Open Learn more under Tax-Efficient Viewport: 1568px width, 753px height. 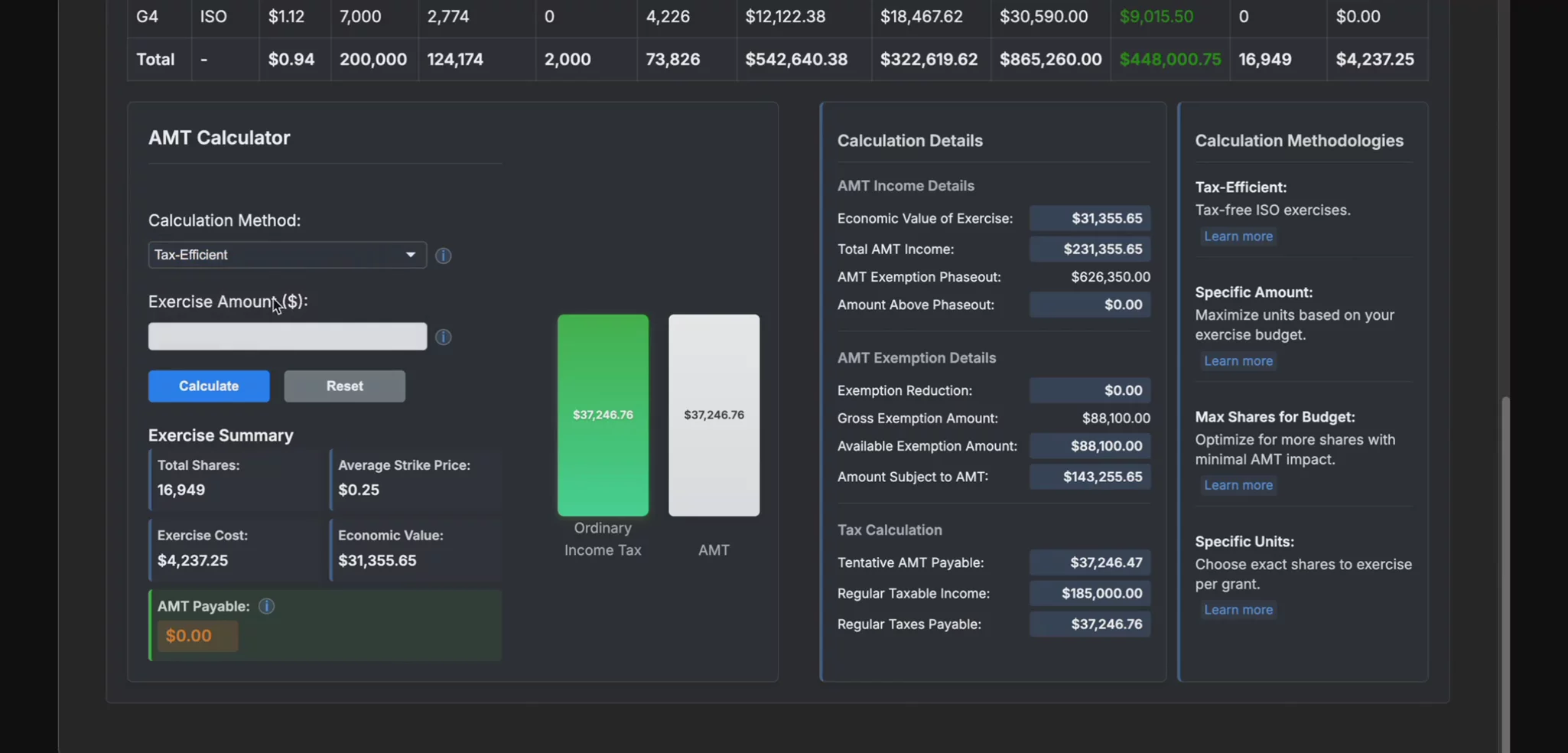(x=1238, y=236)
